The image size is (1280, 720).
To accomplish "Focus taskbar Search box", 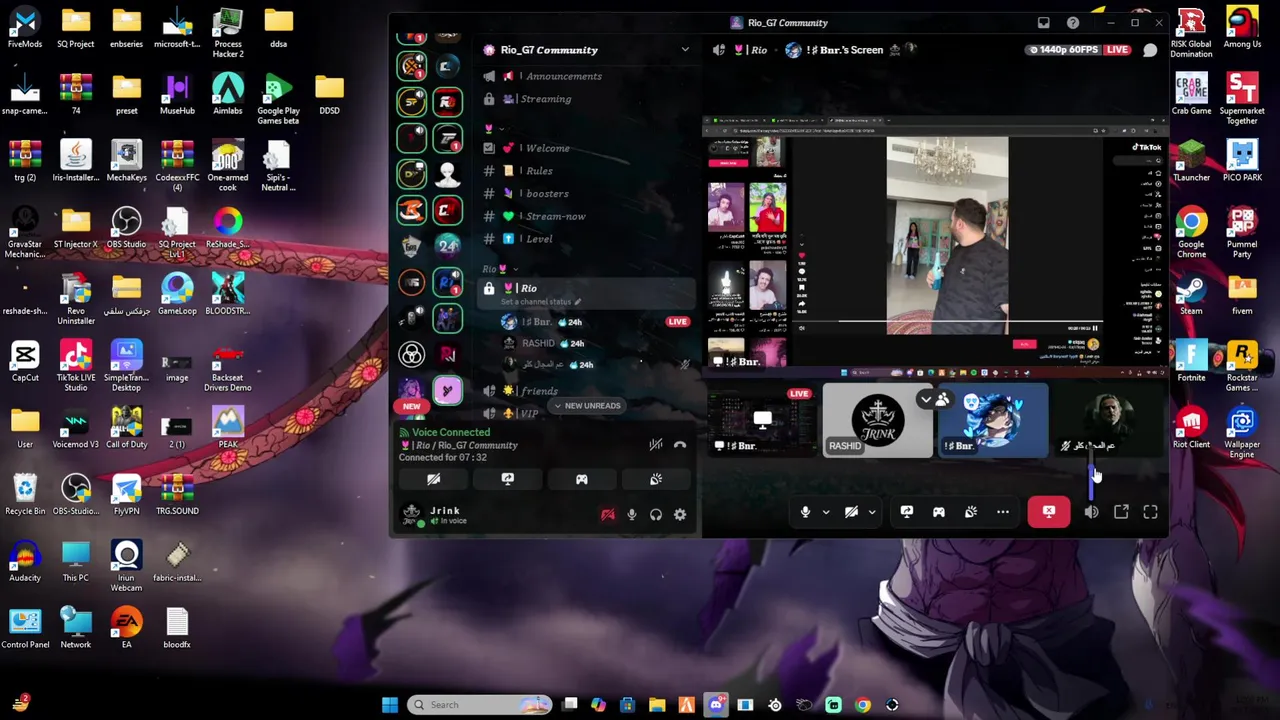I will point(480,705).
